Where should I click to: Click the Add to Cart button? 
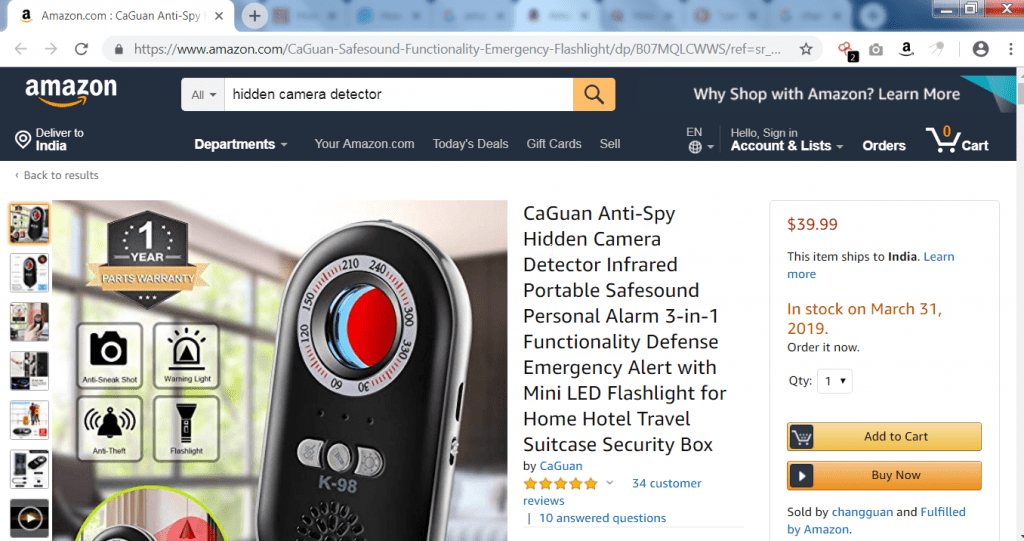point(884,436)
